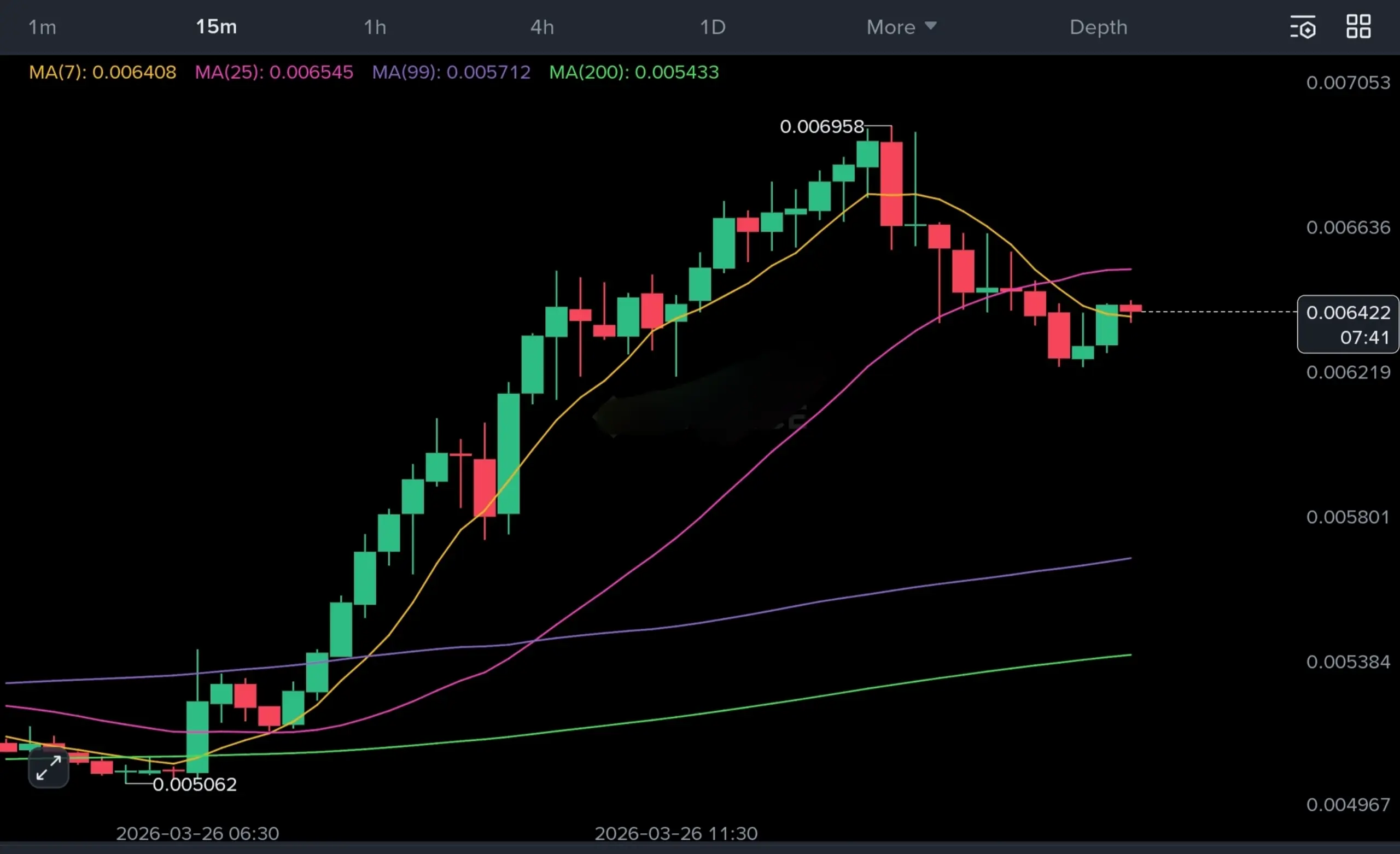This screenshot has height=854, width=1400.
Task: Click the MA(25) indicator label
Action: coord(274,72)
